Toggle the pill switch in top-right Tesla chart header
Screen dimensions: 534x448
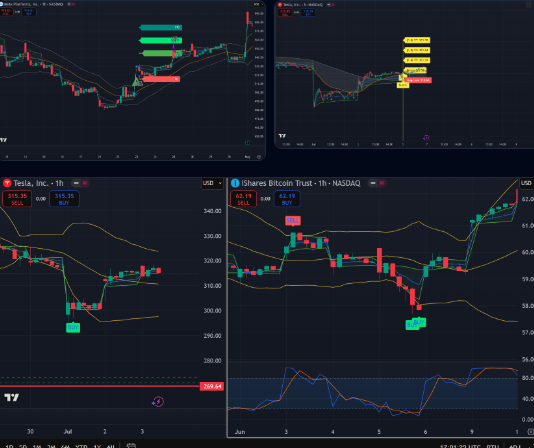click(x=329, y=5)
